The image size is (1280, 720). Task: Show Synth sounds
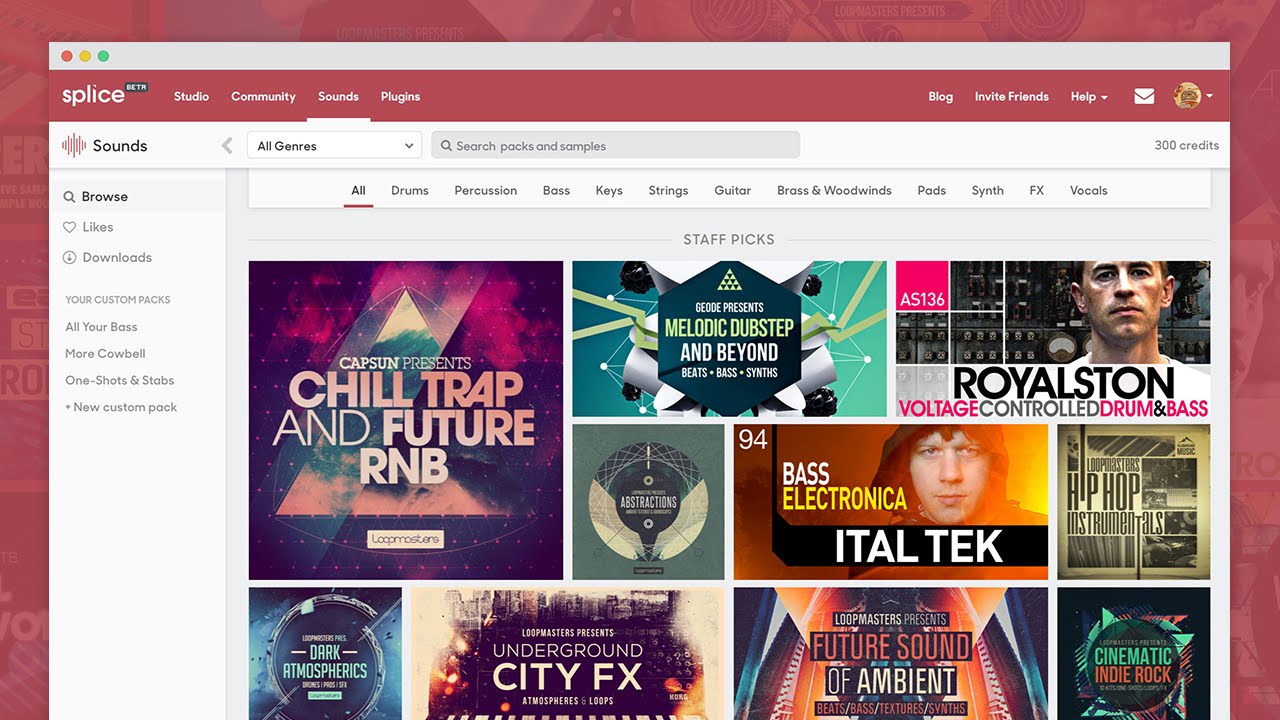987,190
